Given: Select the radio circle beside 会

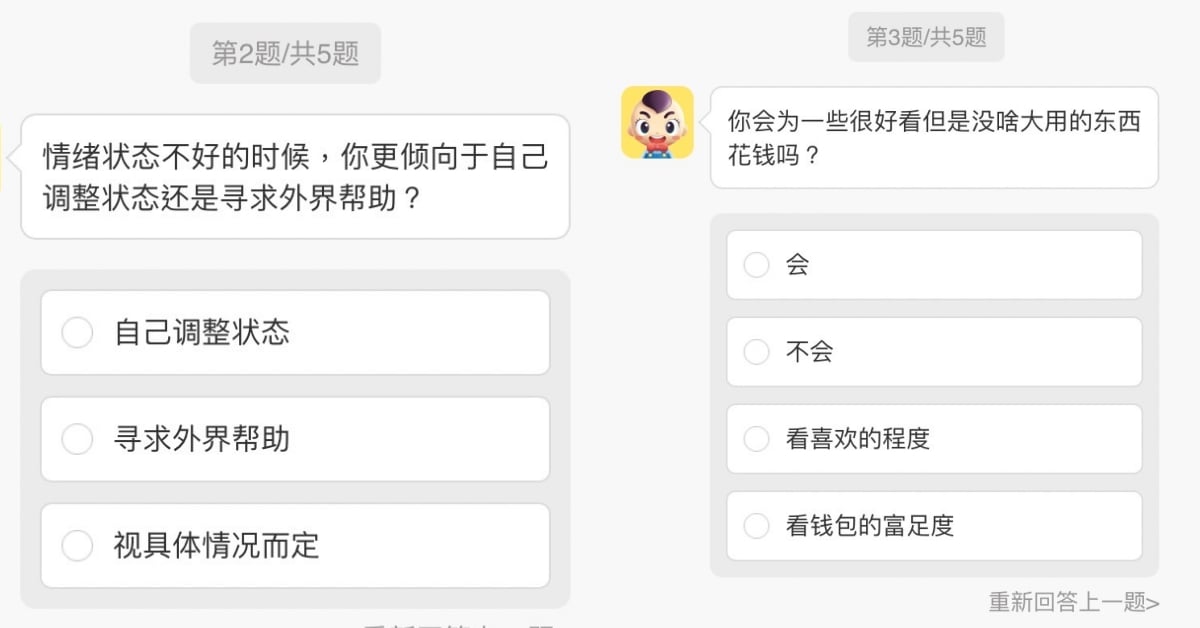Looking at the screenshot, I should pos(757,265).
